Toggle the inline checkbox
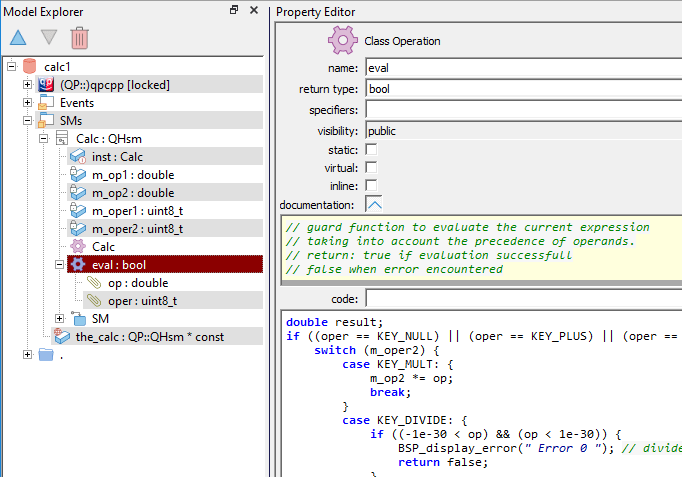The width and height of the screenshot is (682, 477). (x=371, y=185)
